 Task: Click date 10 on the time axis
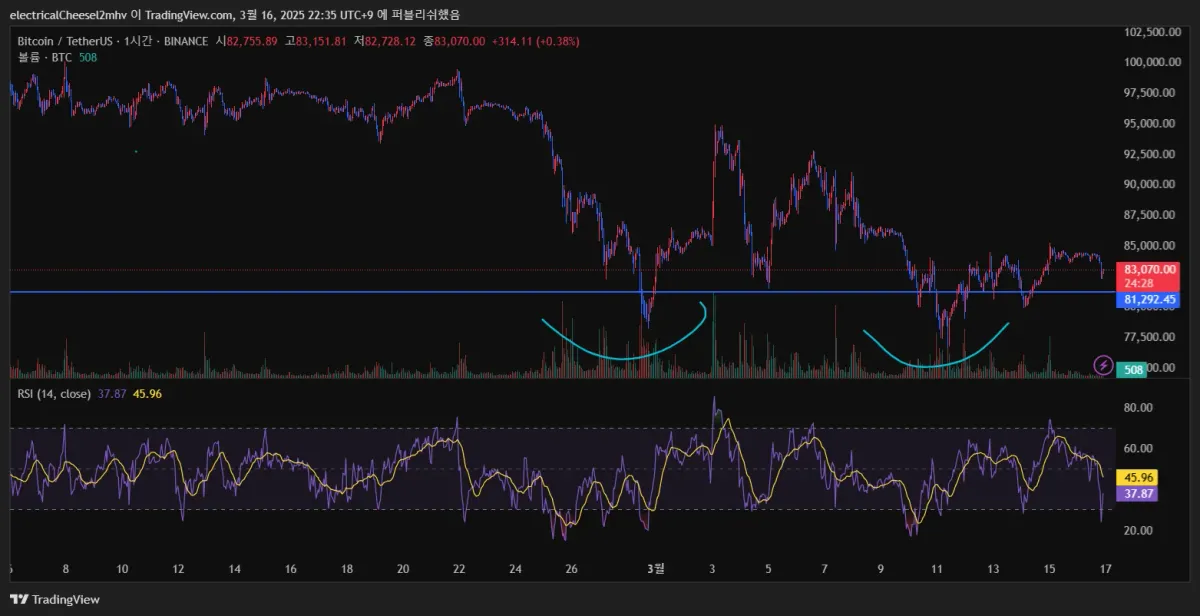(x=122, y=568)
